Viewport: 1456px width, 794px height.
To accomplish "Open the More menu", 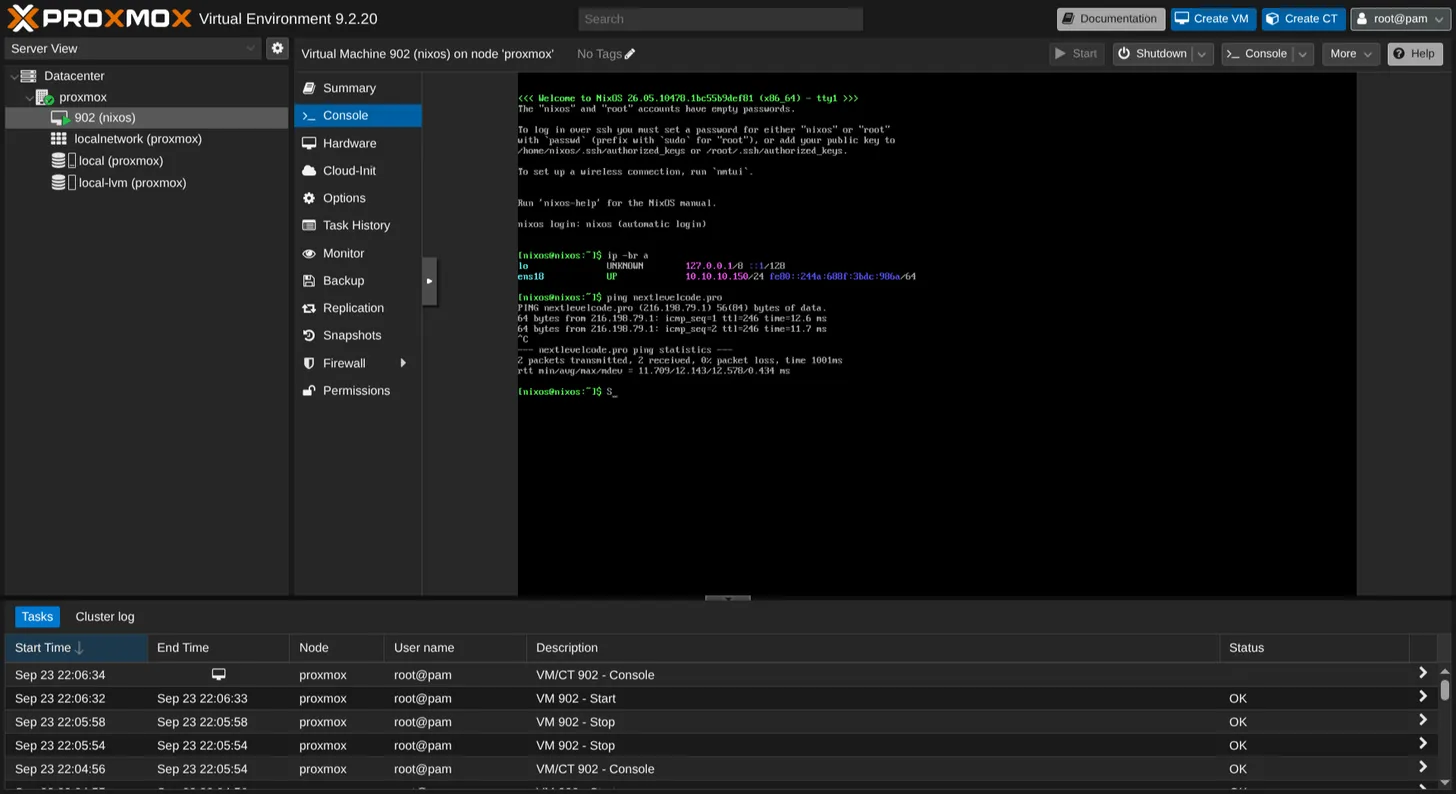I will 1350,54.
